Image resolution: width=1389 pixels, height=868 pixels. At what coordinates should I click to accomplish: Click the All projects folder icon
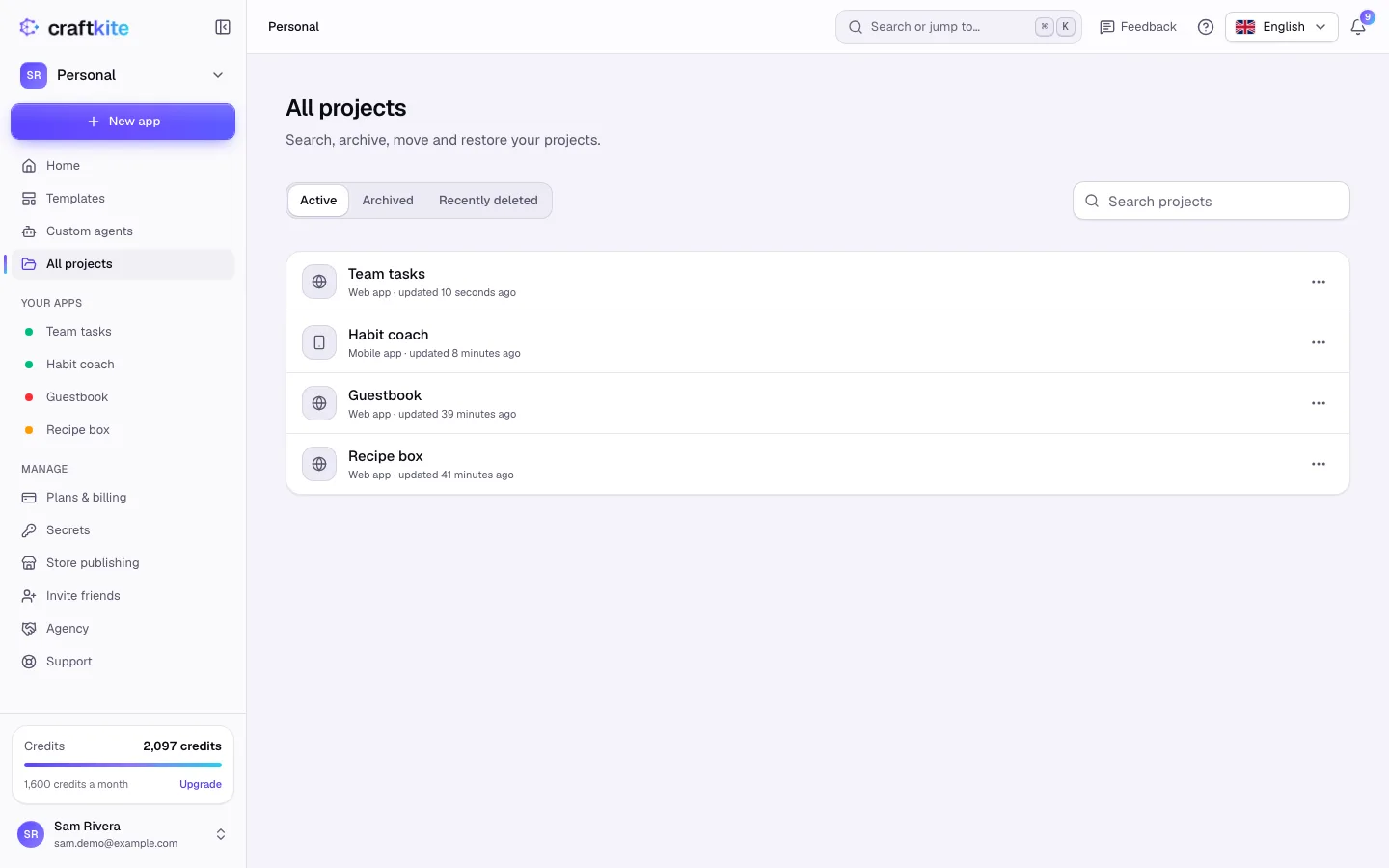(x=29, y=264)
